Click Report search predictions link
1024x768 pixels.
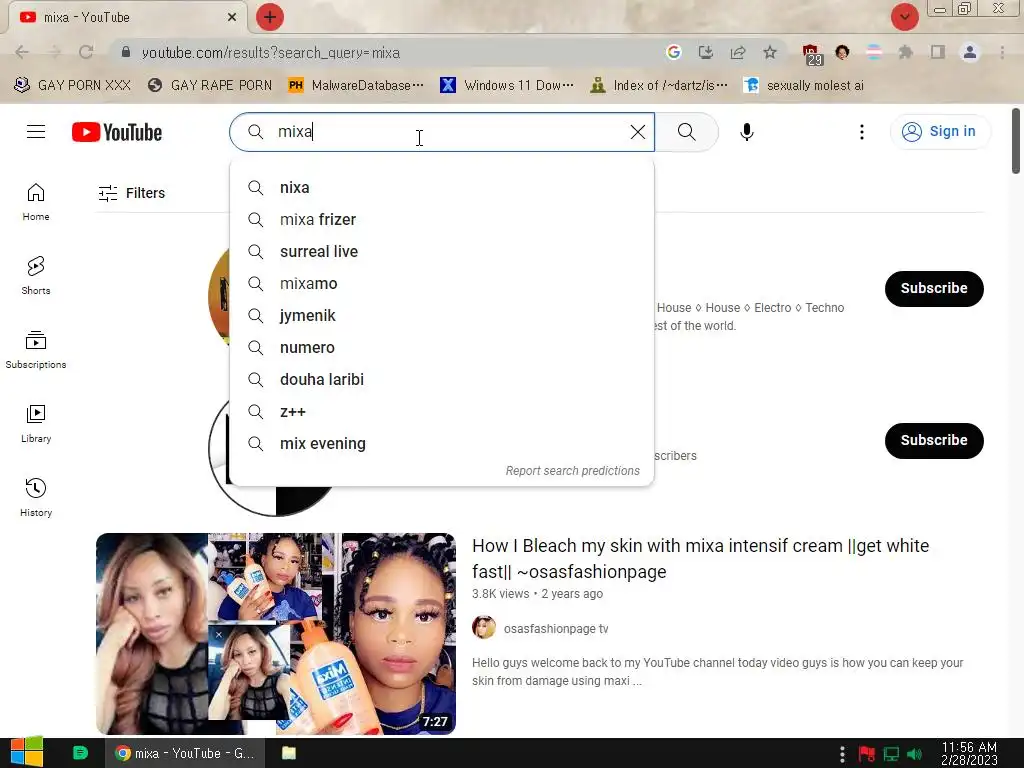coord(573,471)
